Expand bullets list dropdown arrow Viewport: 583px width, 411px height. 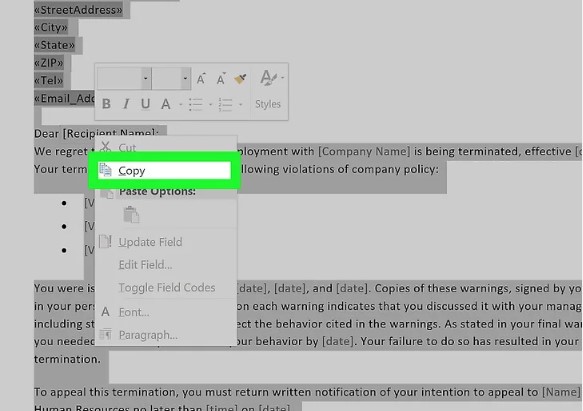[210, 105]
